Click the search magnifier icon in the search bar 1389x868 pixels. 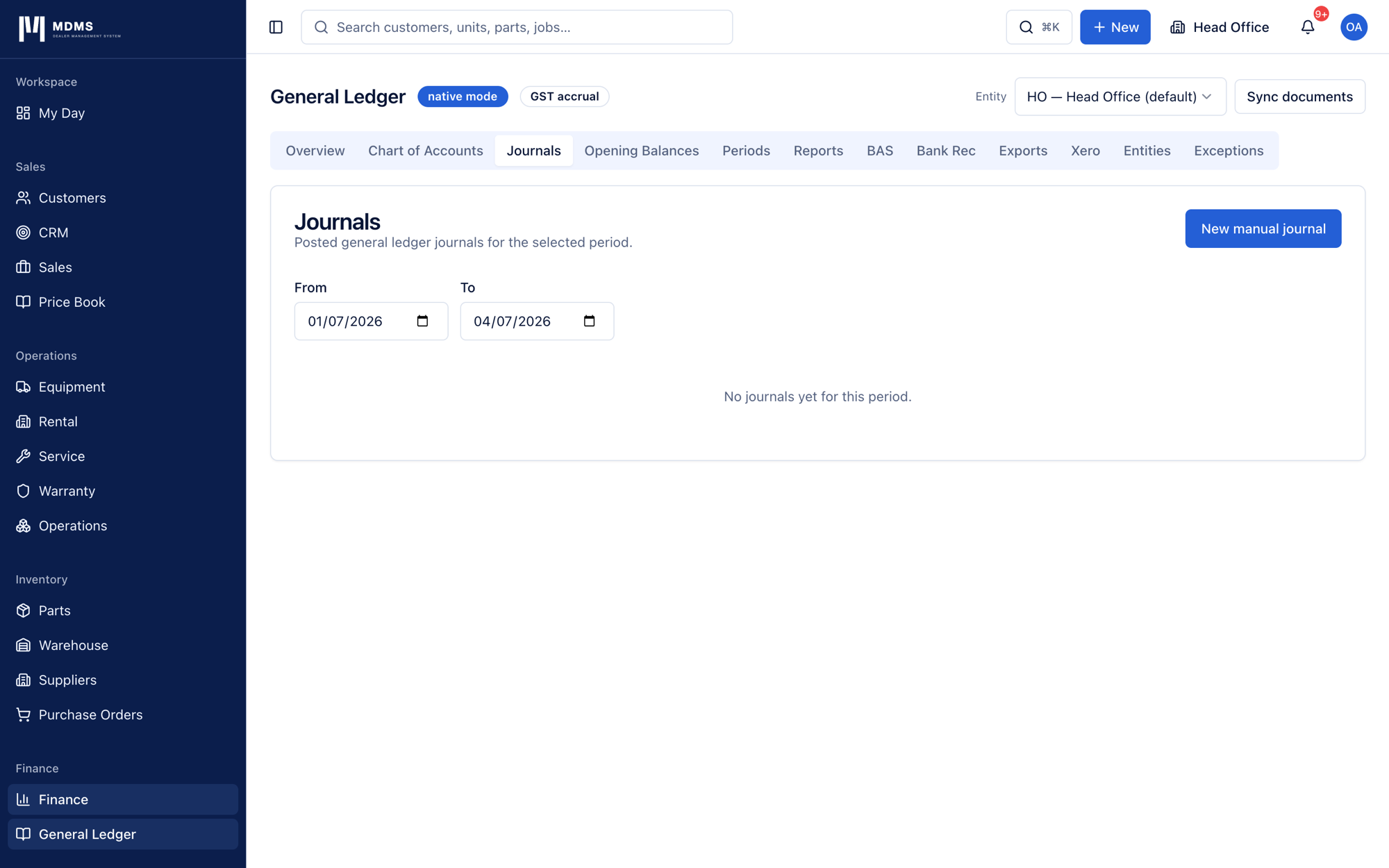coord(321,27)
